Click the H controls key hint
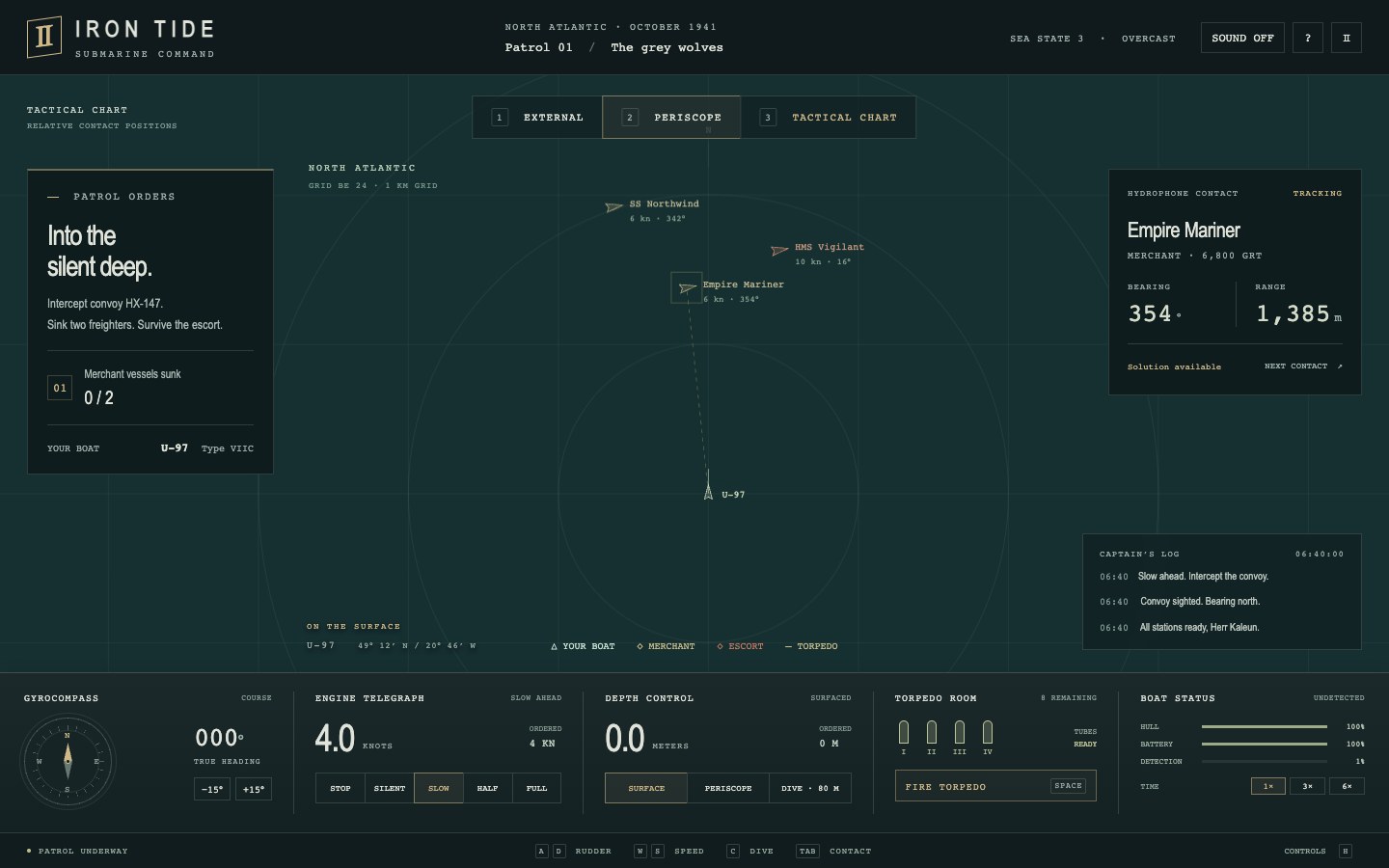This screenshot has height=868, width=1389. click(1346, 851)
